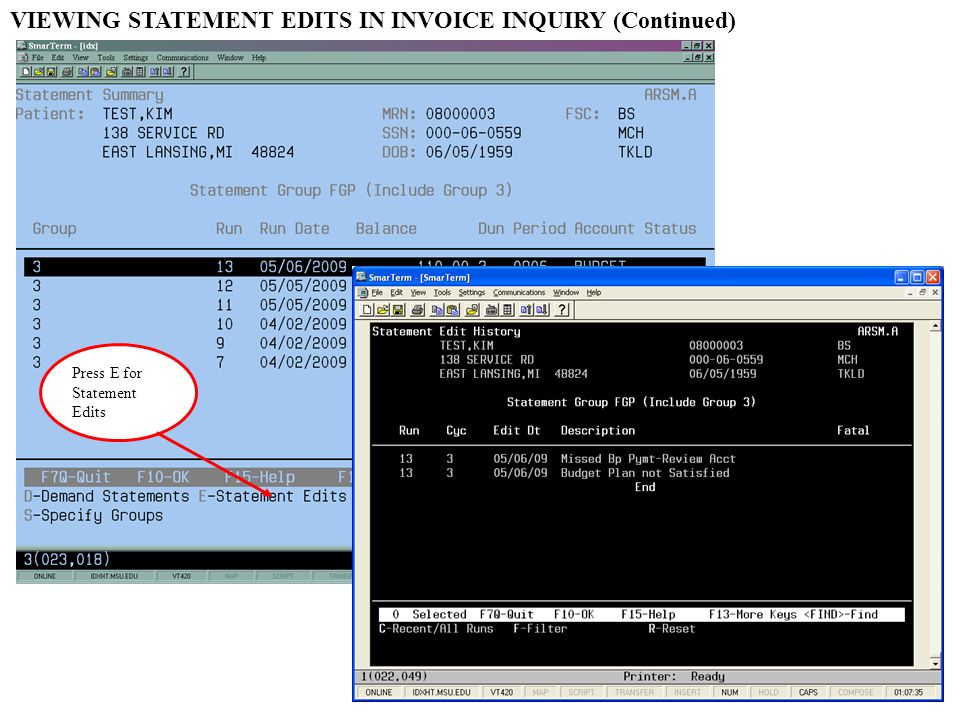The image size is (960, 720).
Task: Click Open folder icon in back idx window toolbar
Action: [38, 72]
